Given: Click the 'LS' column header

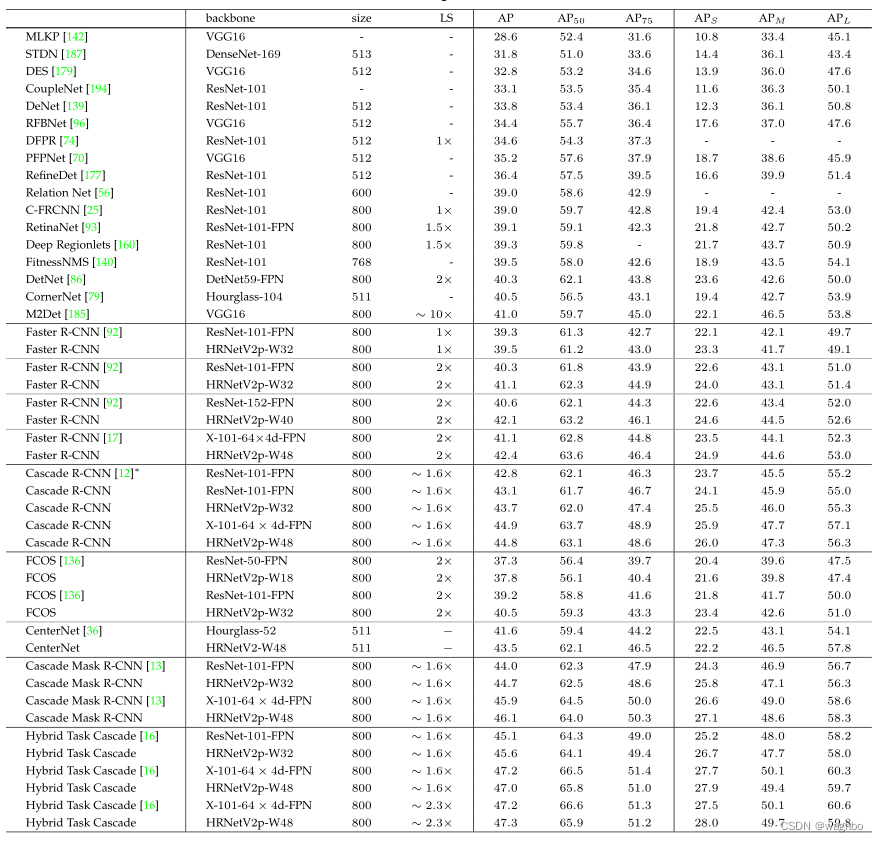Looking at the screenshot, I should point(446,18).
